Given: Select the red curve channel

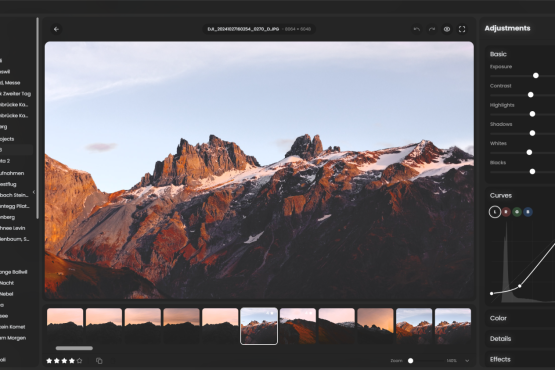Looking at the screenshot, I should [506, 212].
